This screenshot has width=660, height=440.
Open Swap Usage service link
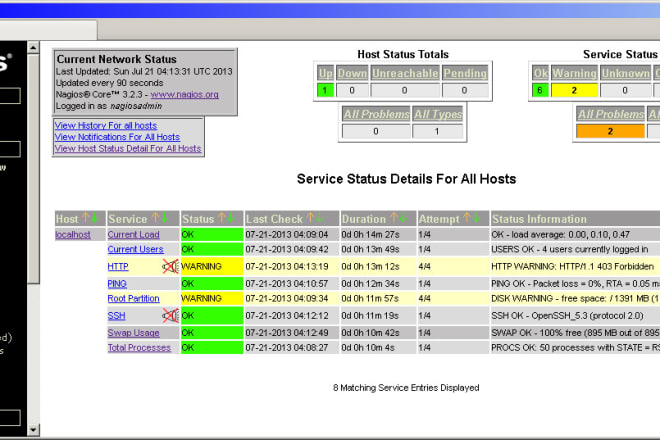(x=133, y=333)
